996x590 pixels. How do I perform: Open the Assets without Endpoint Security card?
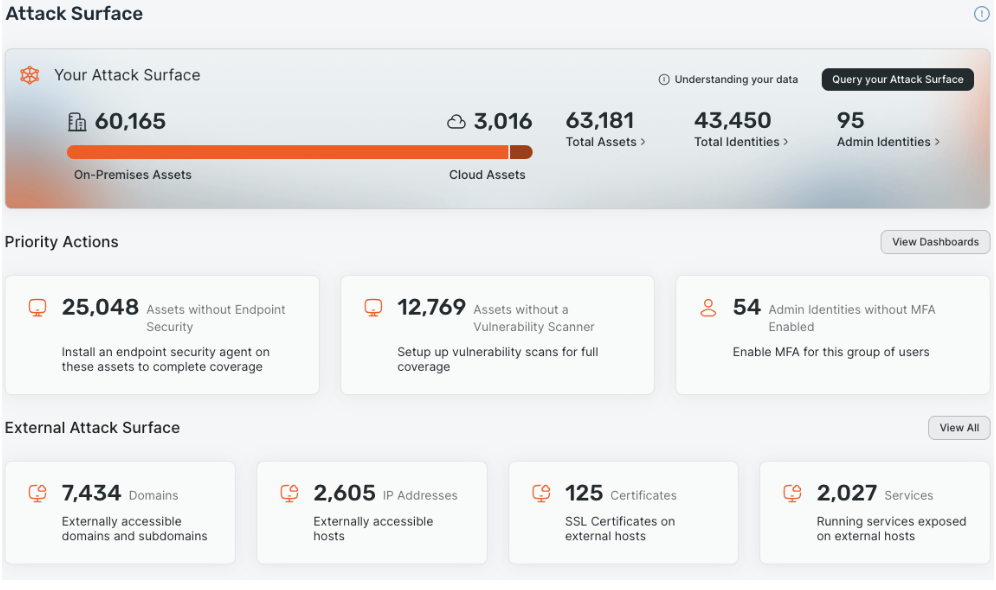click(162, 335)
